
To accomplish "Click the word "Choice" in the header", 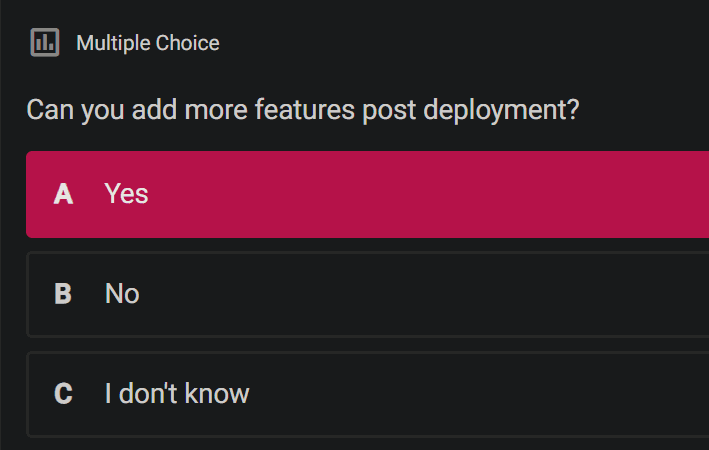I will point(188,43).
